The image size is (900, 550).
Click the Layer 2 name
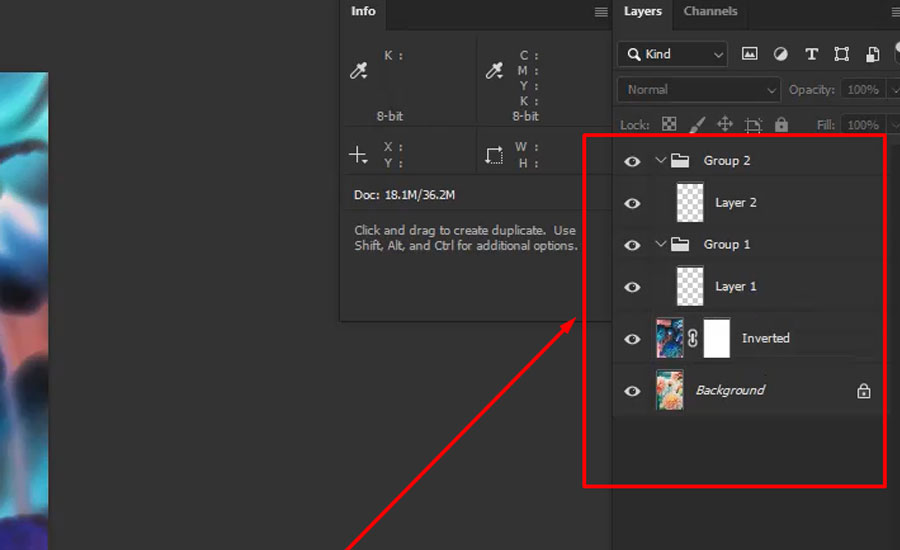tap(736, 203)
